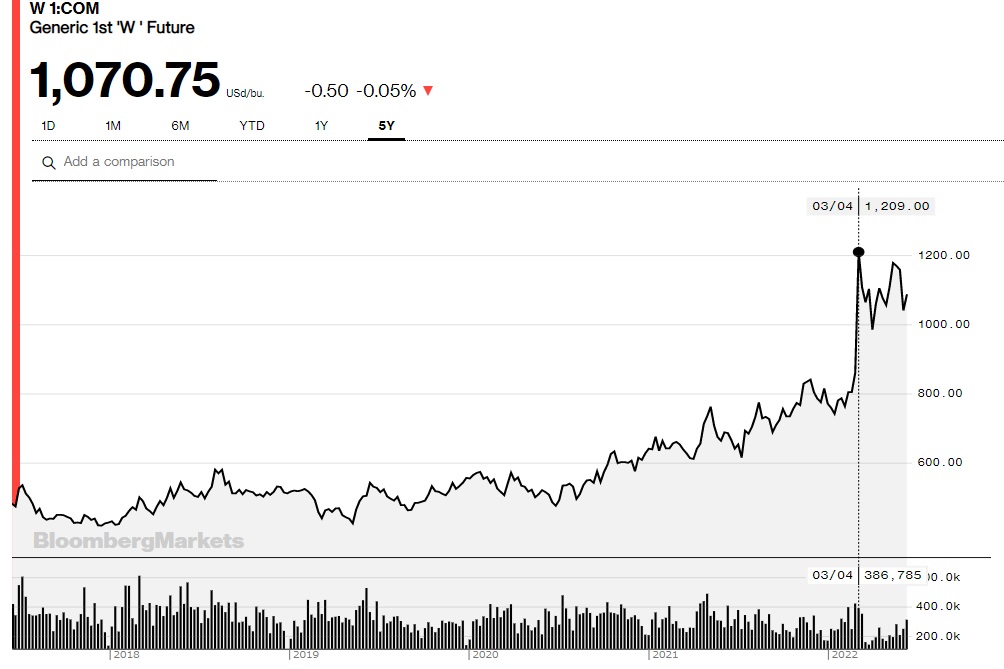Click the search magnifier icon
The width and height of the screenshot is (1004, 669).
click(48, 163)
